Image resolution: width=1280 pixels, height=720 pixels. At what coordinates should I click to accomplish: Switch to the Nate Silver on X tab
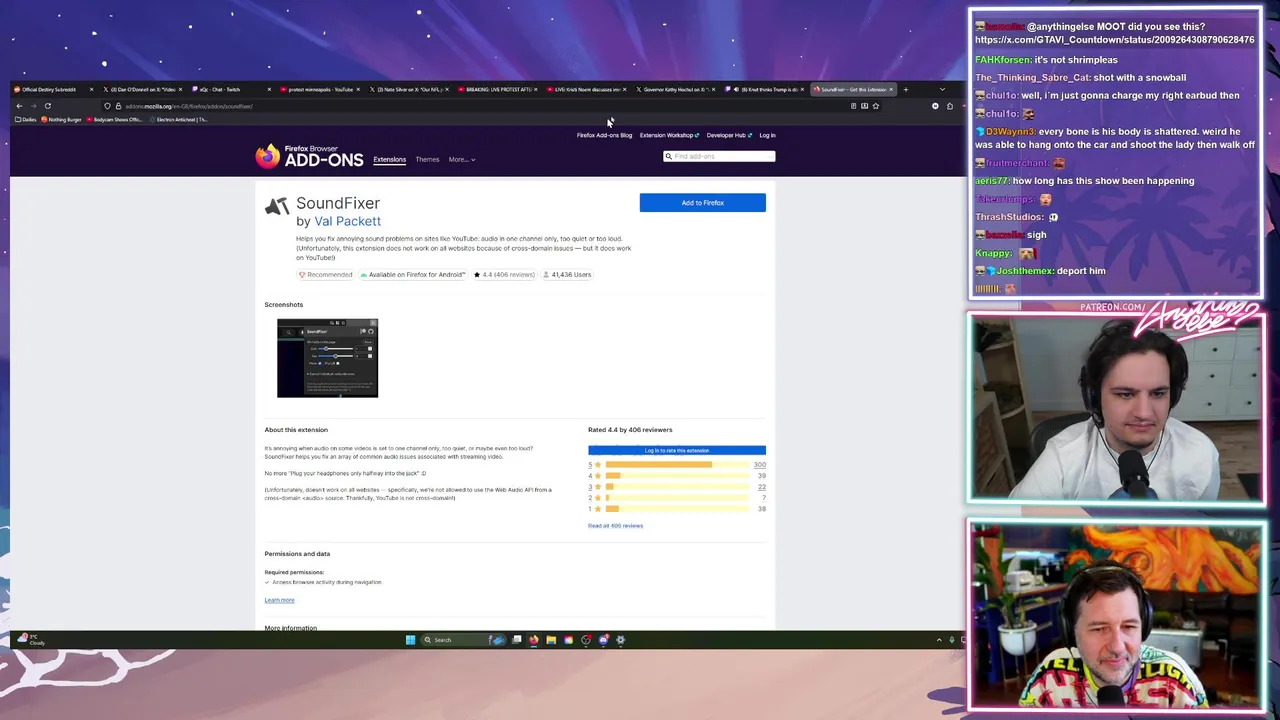click(408, 90)
